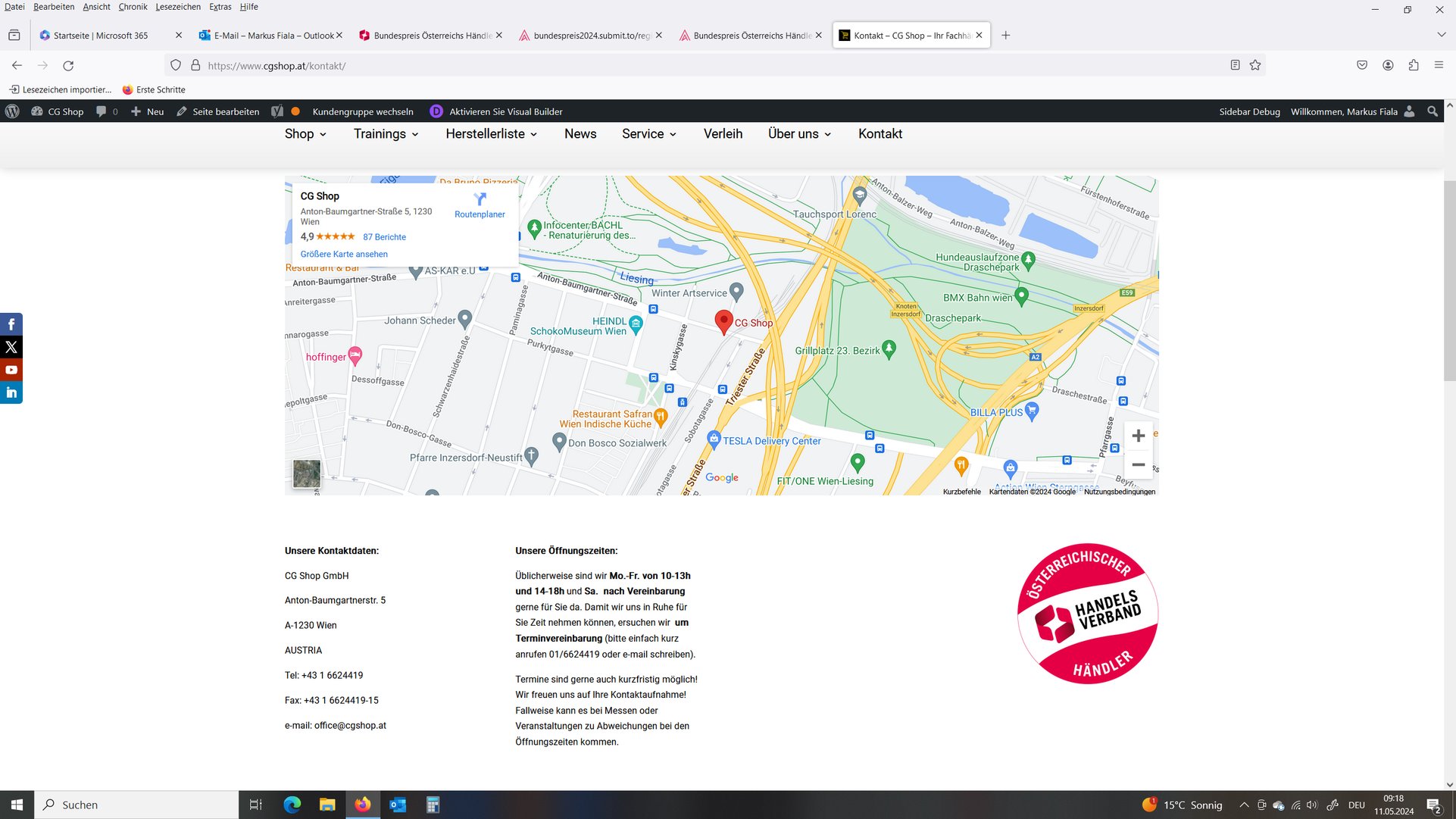1456x819 pixels.
Task: Expand the Shop navigation dropdown
Action: [x=305, y=134]
